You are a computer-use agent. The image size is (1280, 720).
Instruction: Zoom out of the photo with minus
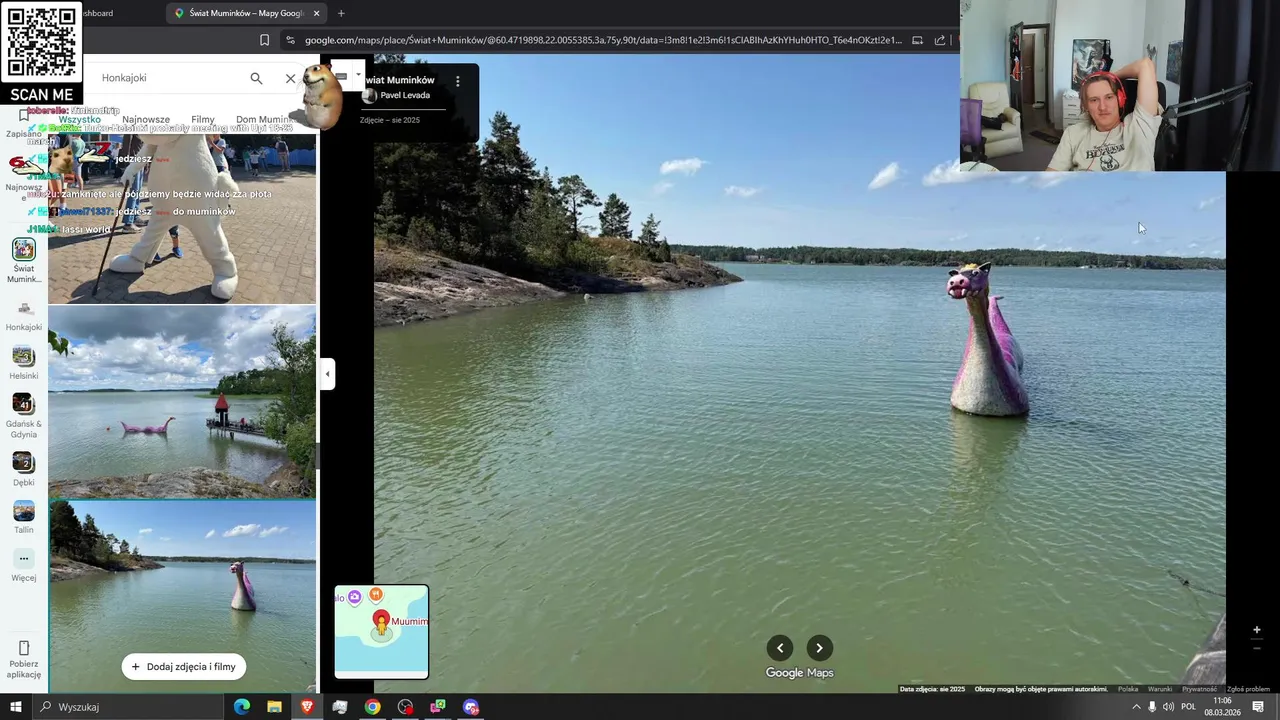(x=1257, y=648)
